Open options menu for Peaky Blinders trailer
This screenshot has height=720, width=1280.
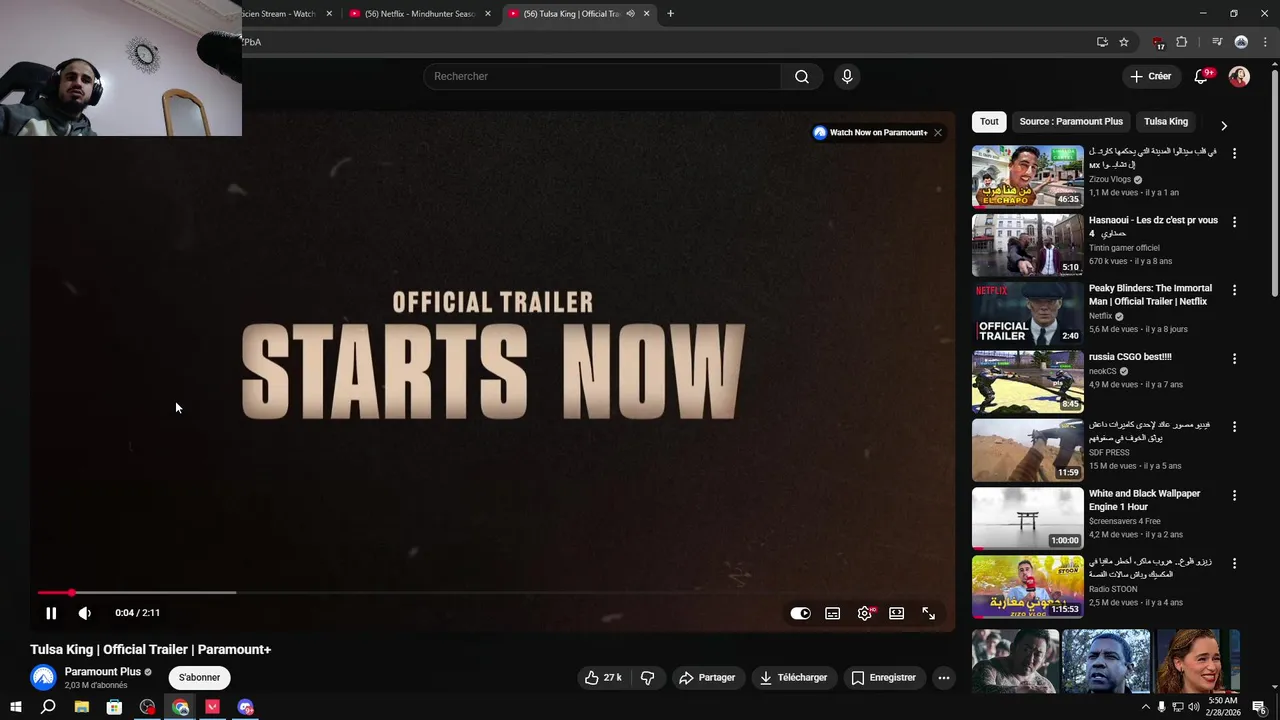1234,290
